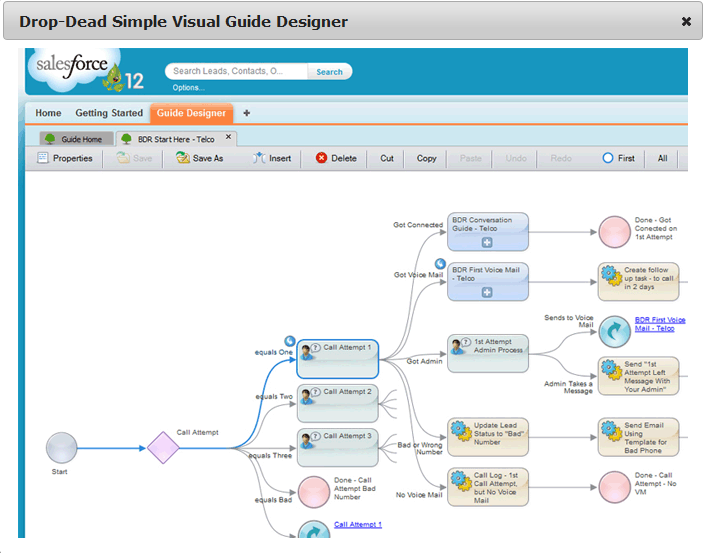The height and width of the screenshot is (553, 704).
Task: Click the search leads input field
Action: click(x=237, y=72)
